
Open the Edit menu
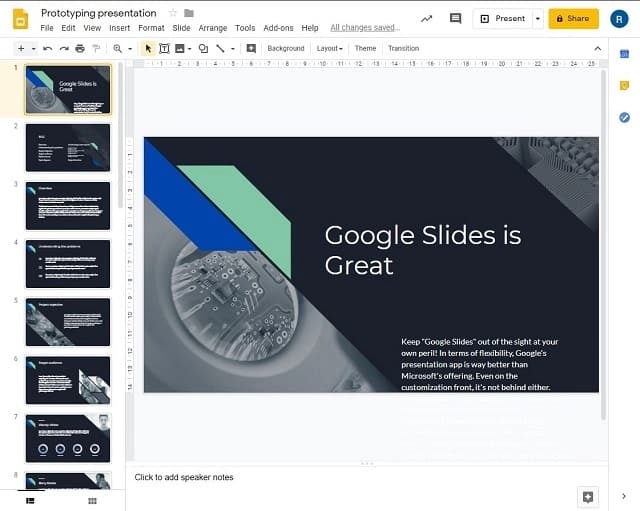(x=68, y=28)
